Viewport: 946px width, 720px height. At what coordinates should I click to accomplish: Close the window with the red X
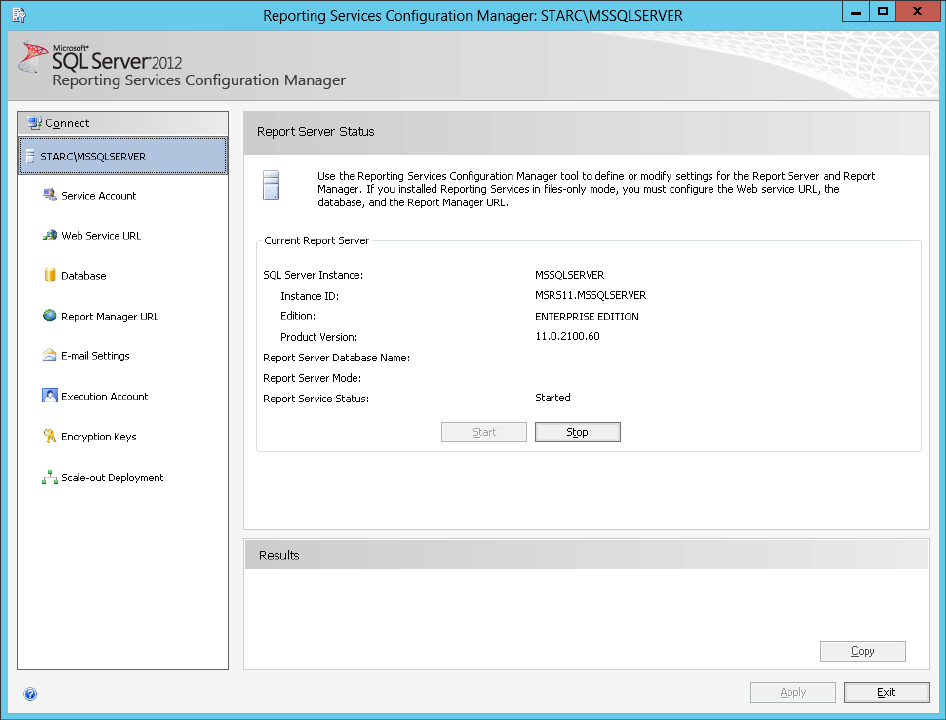click(x=917, y=11)
